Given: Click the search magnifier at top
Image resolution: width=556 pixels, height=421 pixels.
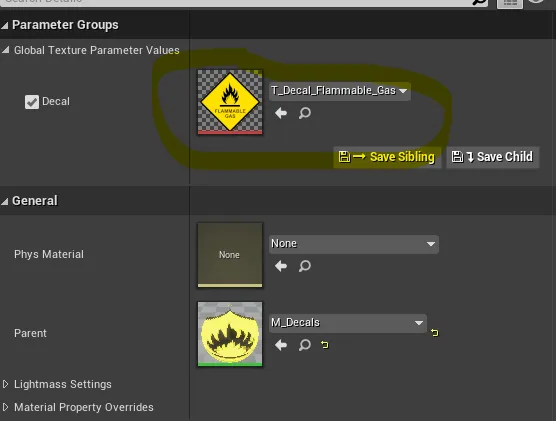Looking at the screenshot, I should click(x=479, y=2).
